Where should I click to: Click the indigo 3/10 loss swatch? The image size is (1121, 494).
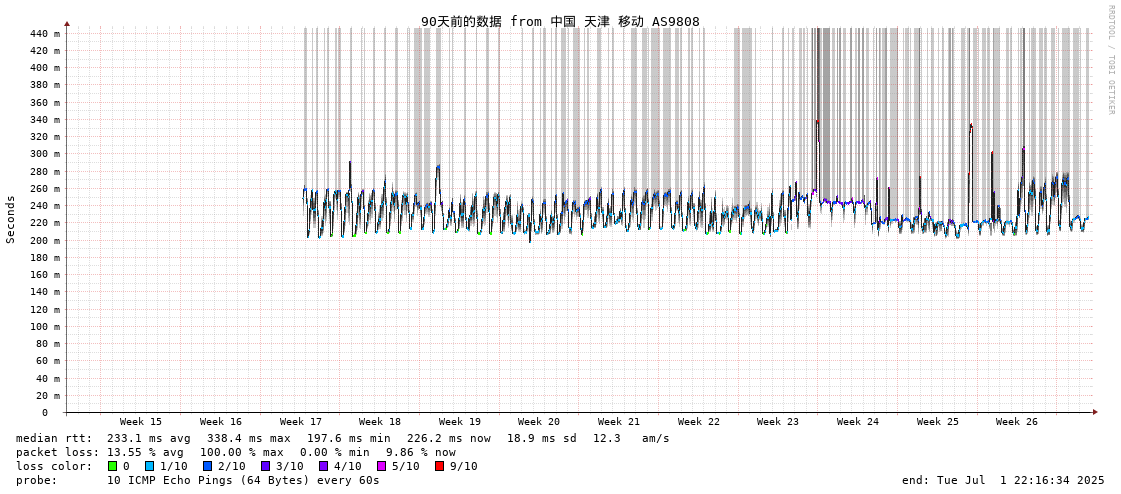pos(265,467)
